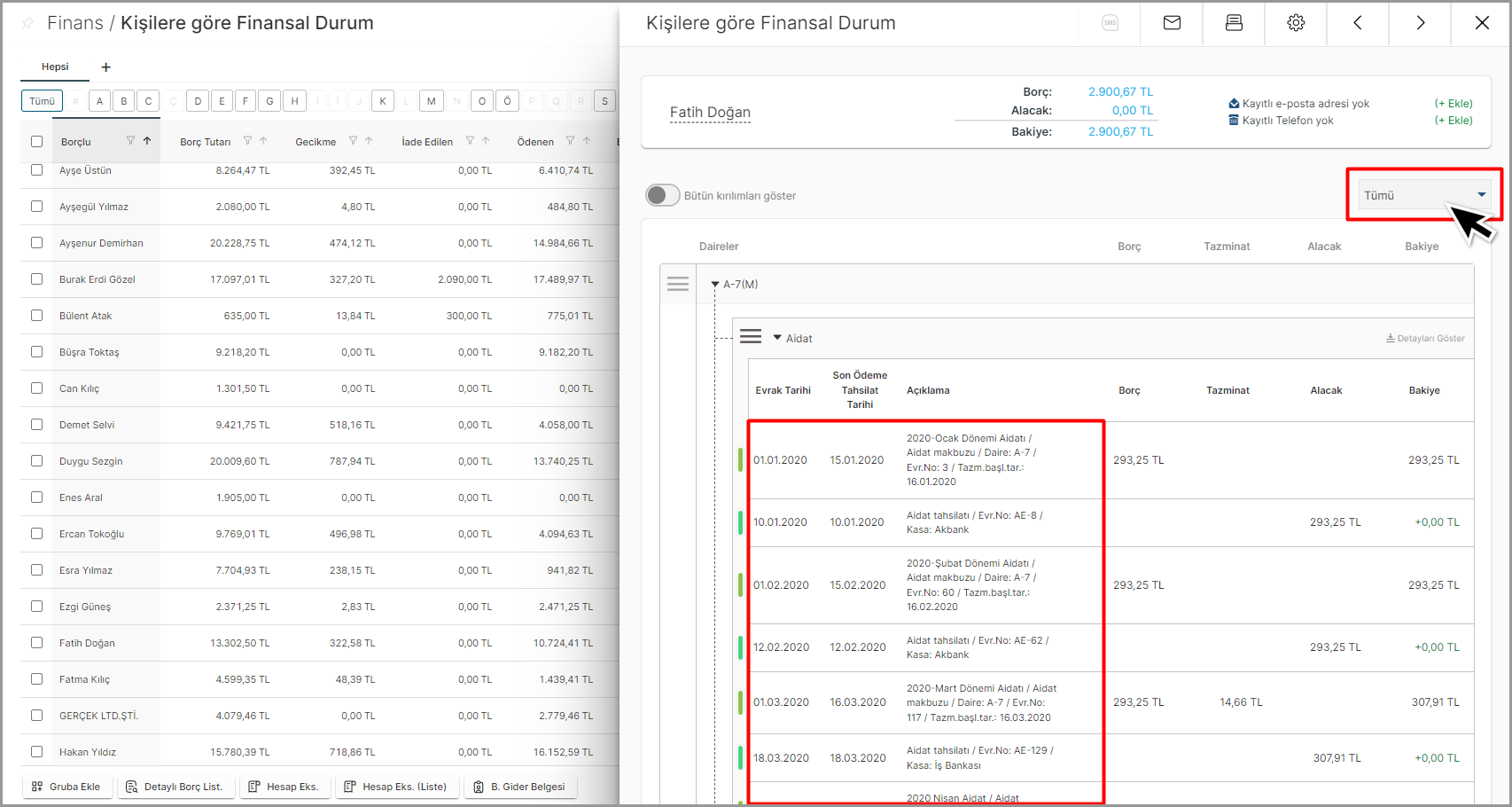
Task: Filter debtors by letter S
Action: coord(604,101)
